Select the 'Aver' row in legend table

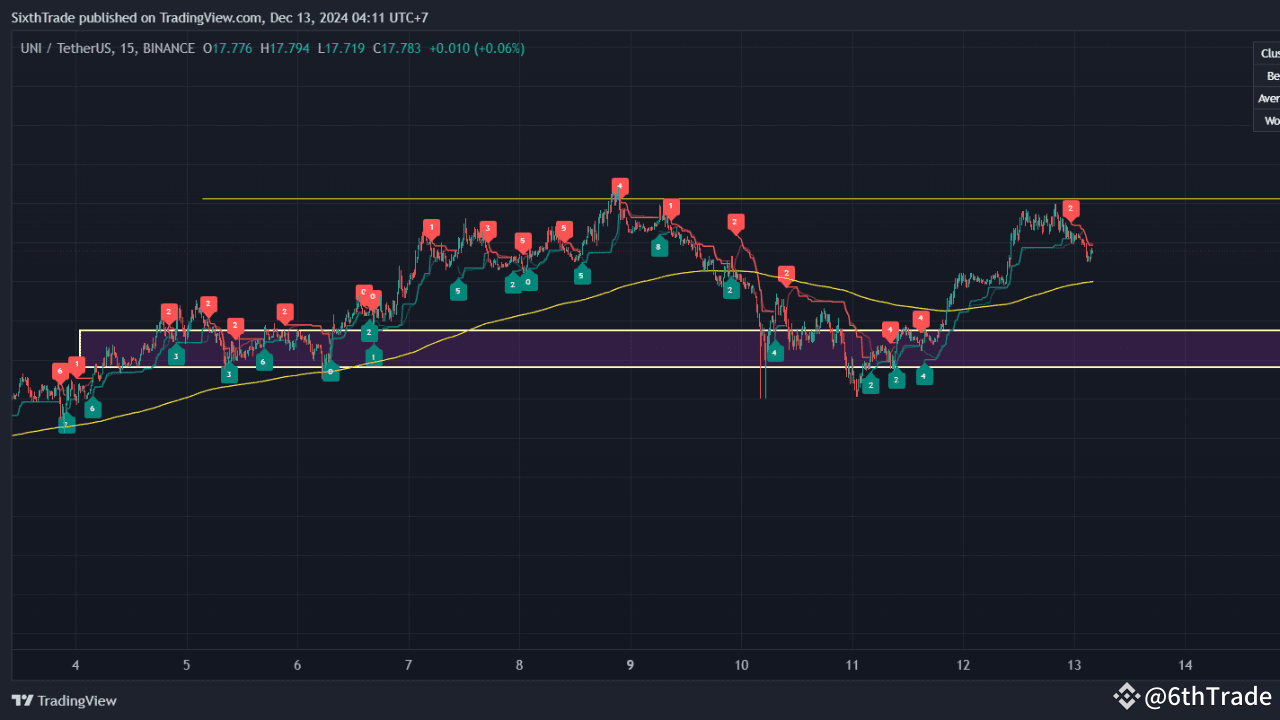[x=1268, y=98]
